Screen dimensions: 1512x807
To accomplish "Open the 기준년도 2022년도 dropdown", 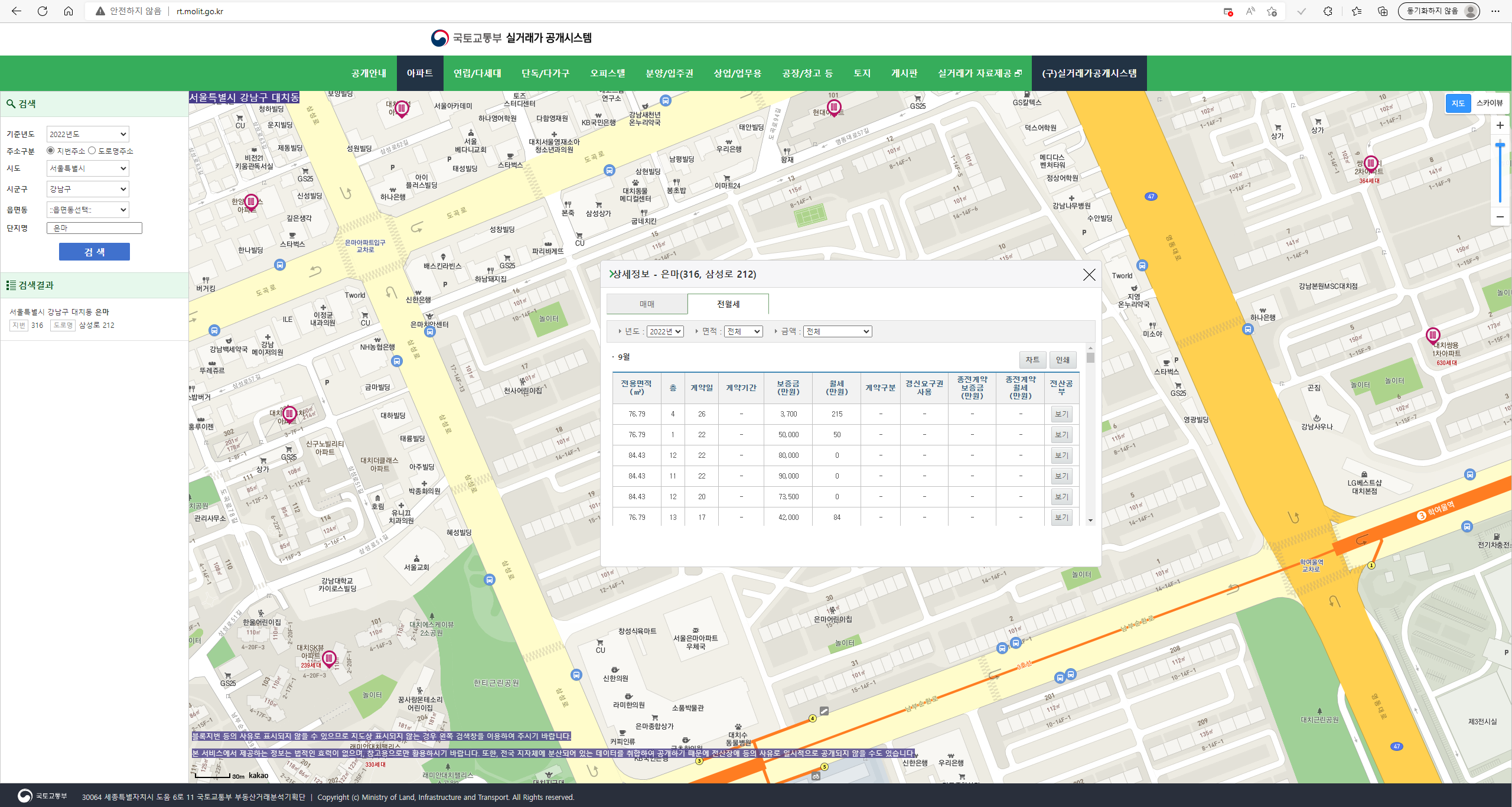I will click(x=88, y=134).
